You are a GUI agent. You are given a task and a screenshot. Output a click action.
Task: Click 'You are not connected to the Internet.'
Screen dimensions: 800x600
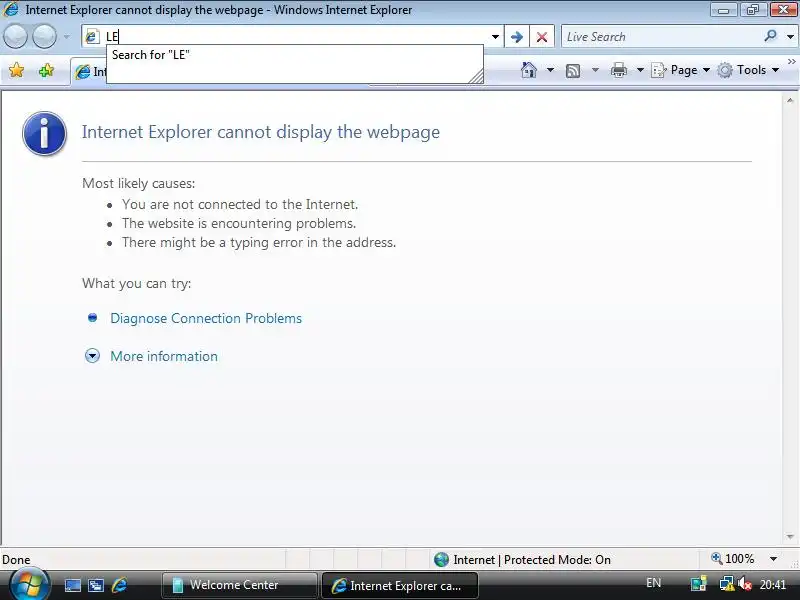(240, 205)
